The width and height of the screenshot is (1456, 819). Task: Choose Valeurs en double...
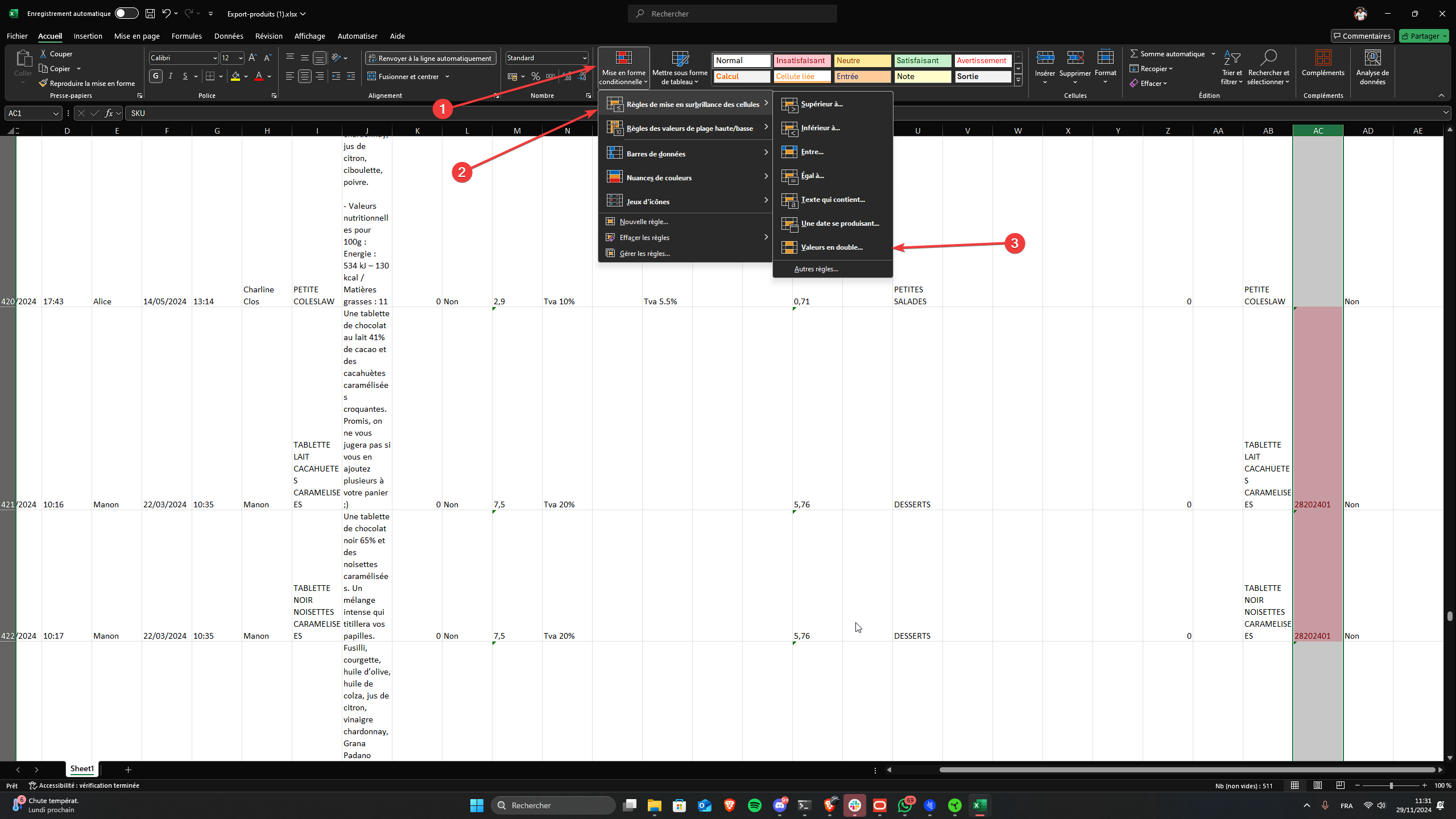(833, 247)
